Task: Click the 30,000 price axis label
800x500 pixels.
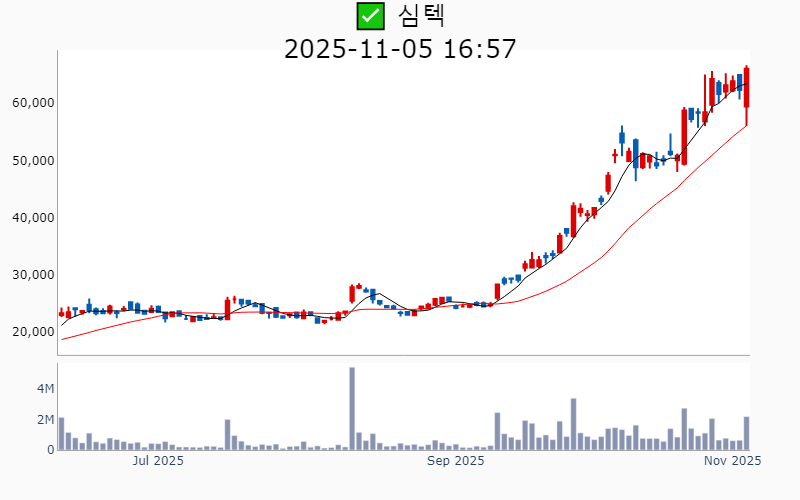Action: point(33,274)
